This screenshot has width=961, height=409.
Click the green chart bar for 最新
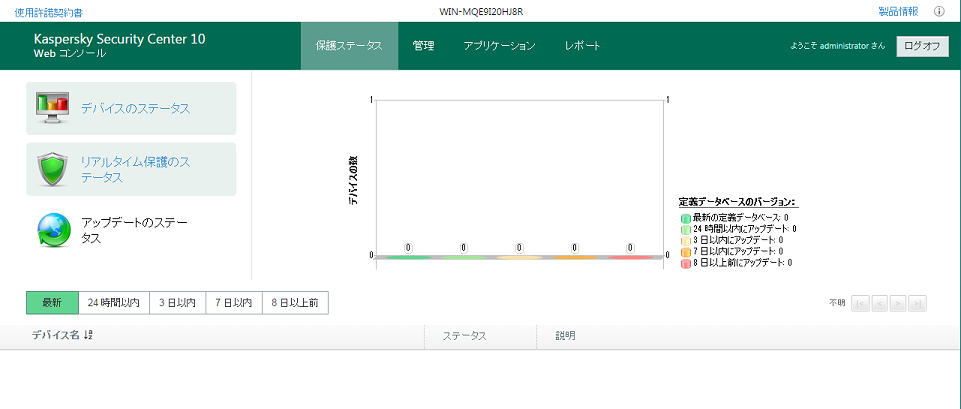coord(408,258)
